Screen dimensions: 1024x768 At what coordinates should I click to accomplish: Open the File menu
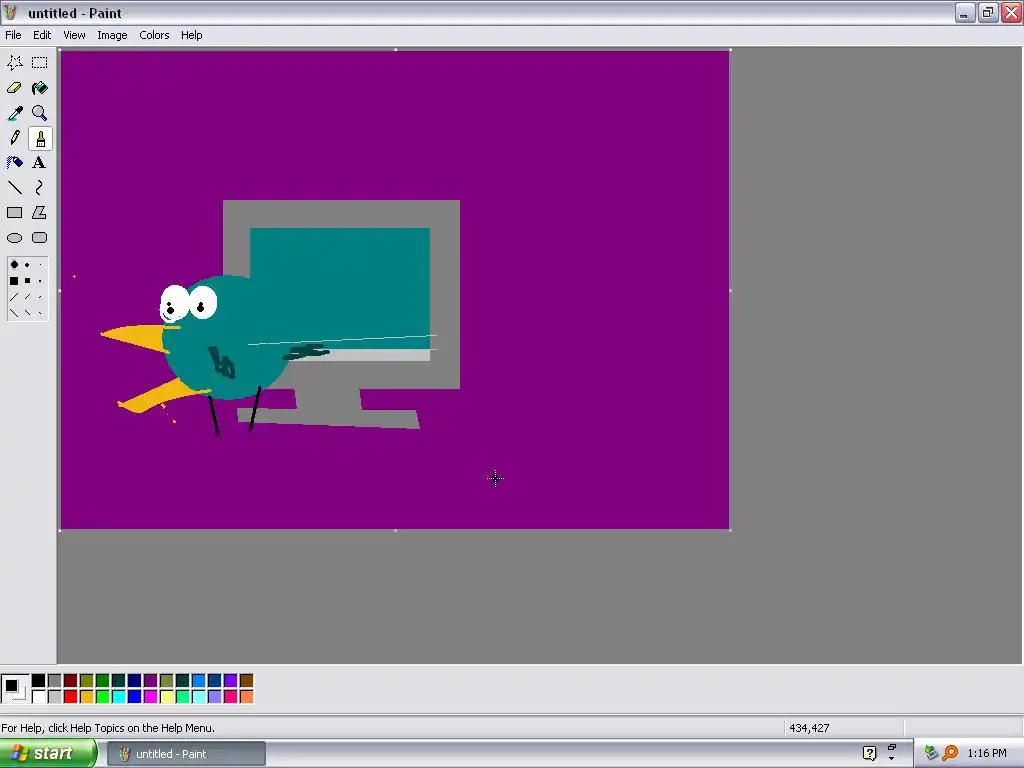pyautogui.click(x=13, y=35)
